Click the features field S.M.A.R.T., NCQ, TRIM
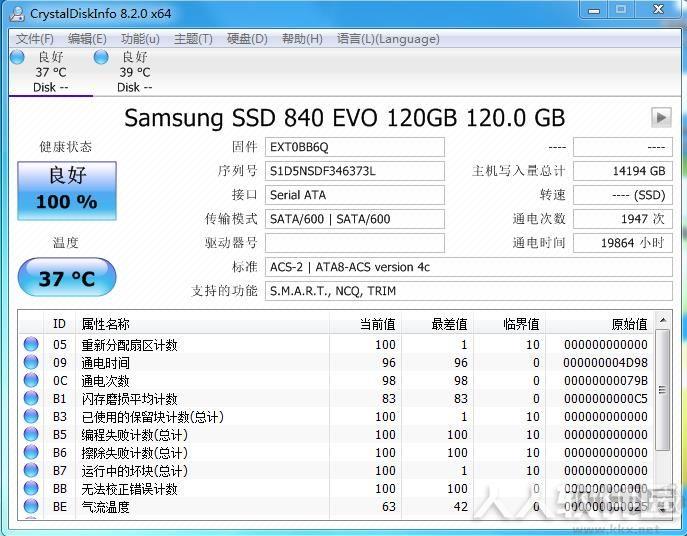Screen dimensions: 687x536 pos(468,291)
